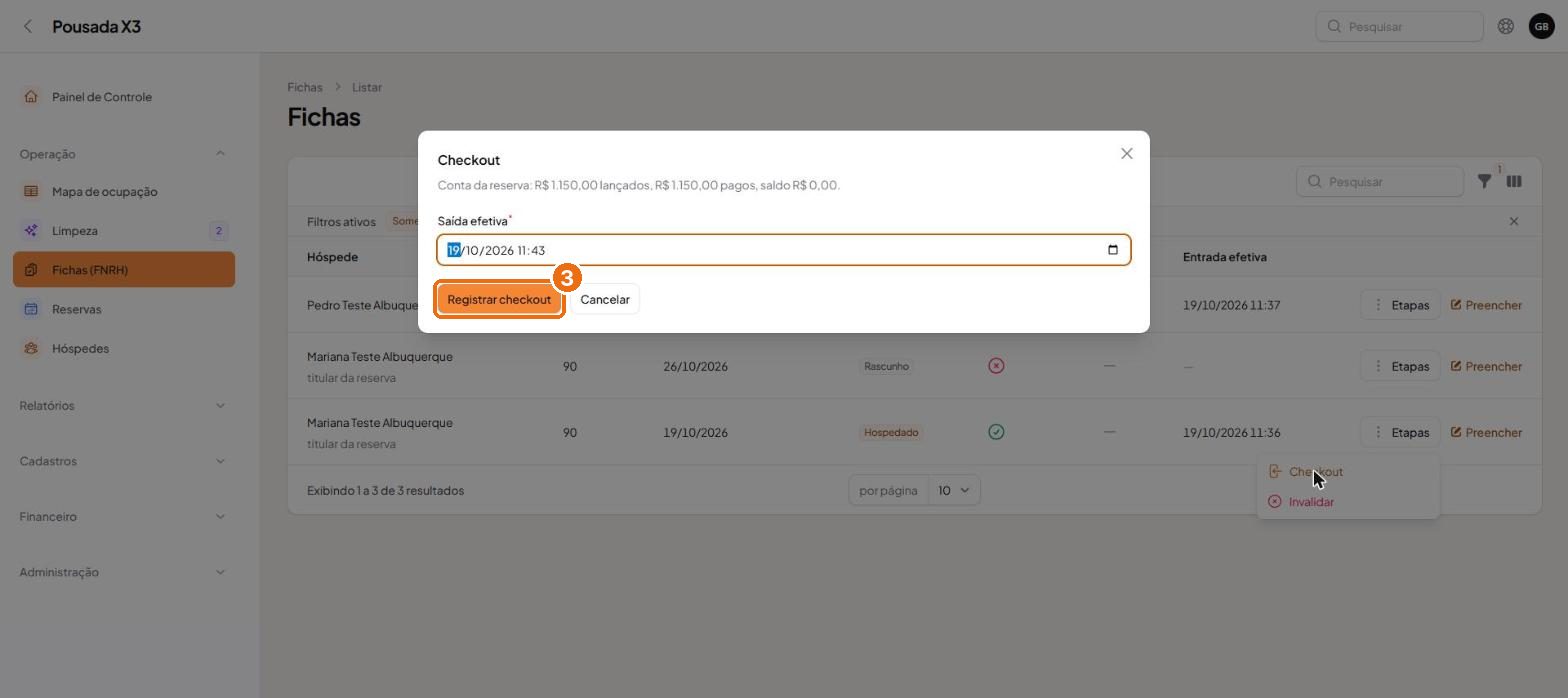Viewport: 1568px width, 698px height.
Task: Click the Hospedado status badge
Action: 890,432
